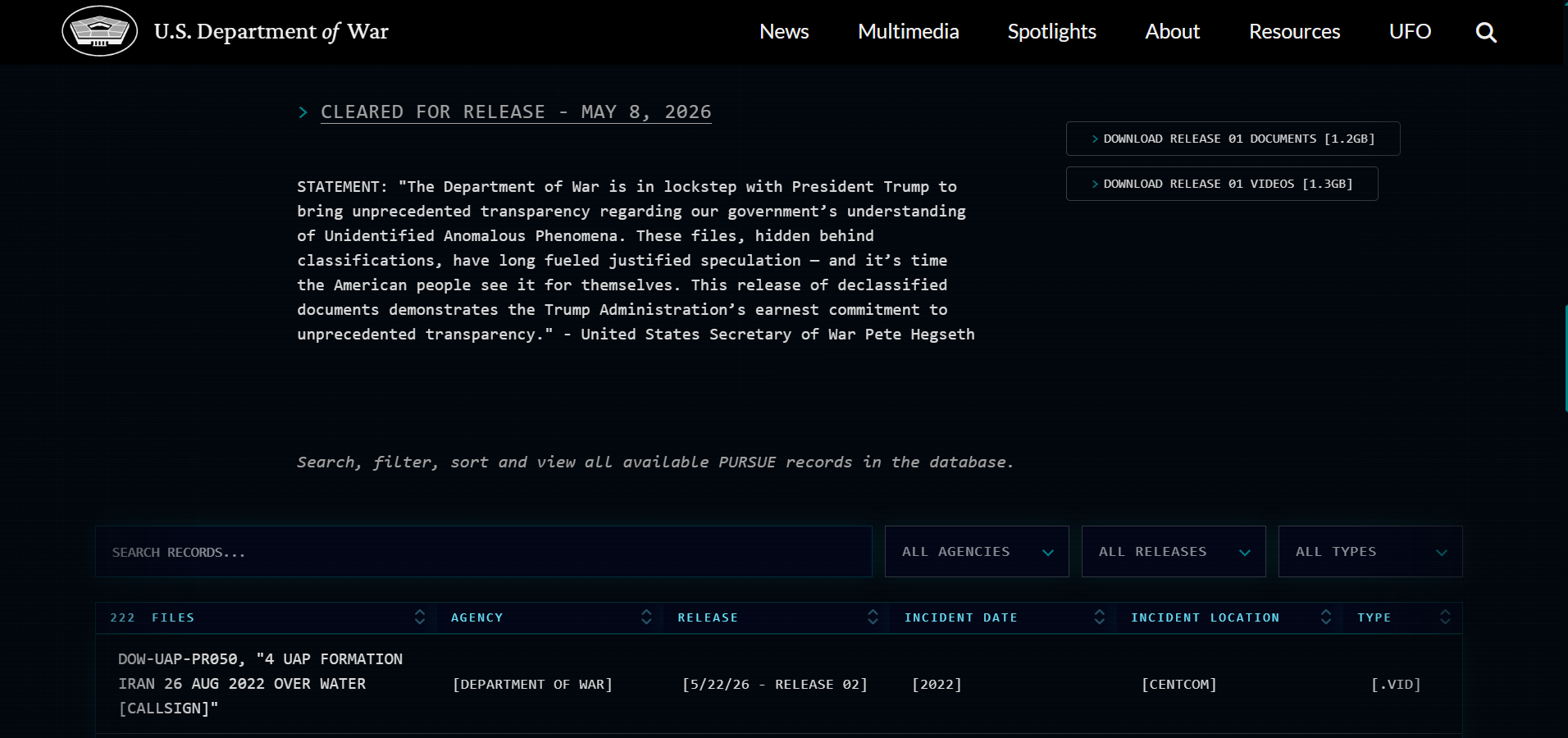
Task: Sort by Incident Location column arrows
Action: (1326, 617)
